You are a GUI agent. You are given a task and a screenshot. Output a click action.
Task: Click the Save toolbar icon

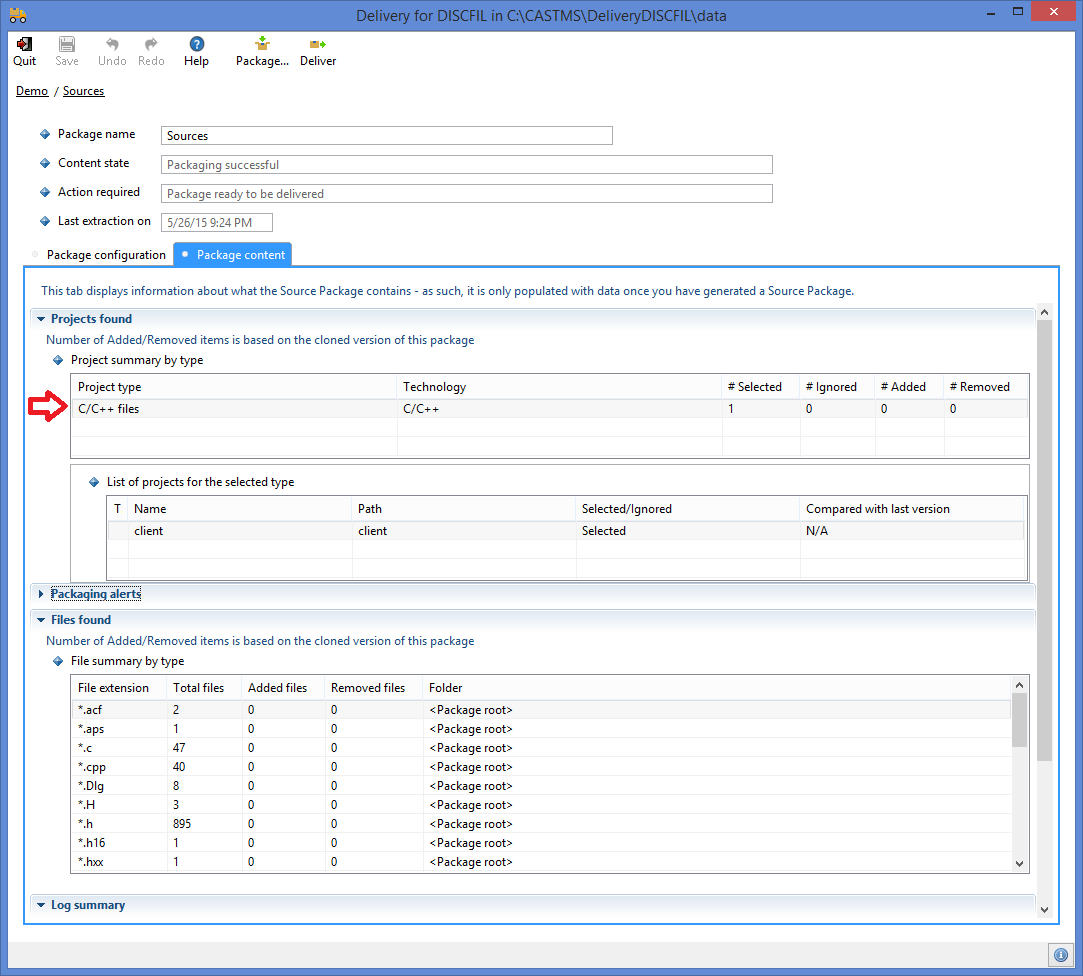(67, 45)
